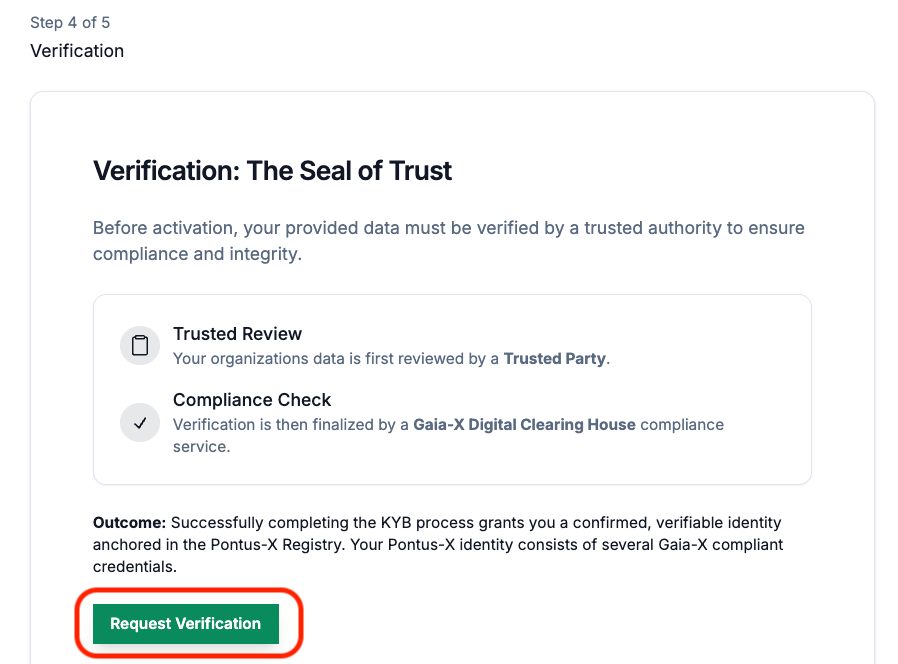This screenshot has height=664, width=898.
Task: Click the Trusted Review title
Action: point(237,334)
